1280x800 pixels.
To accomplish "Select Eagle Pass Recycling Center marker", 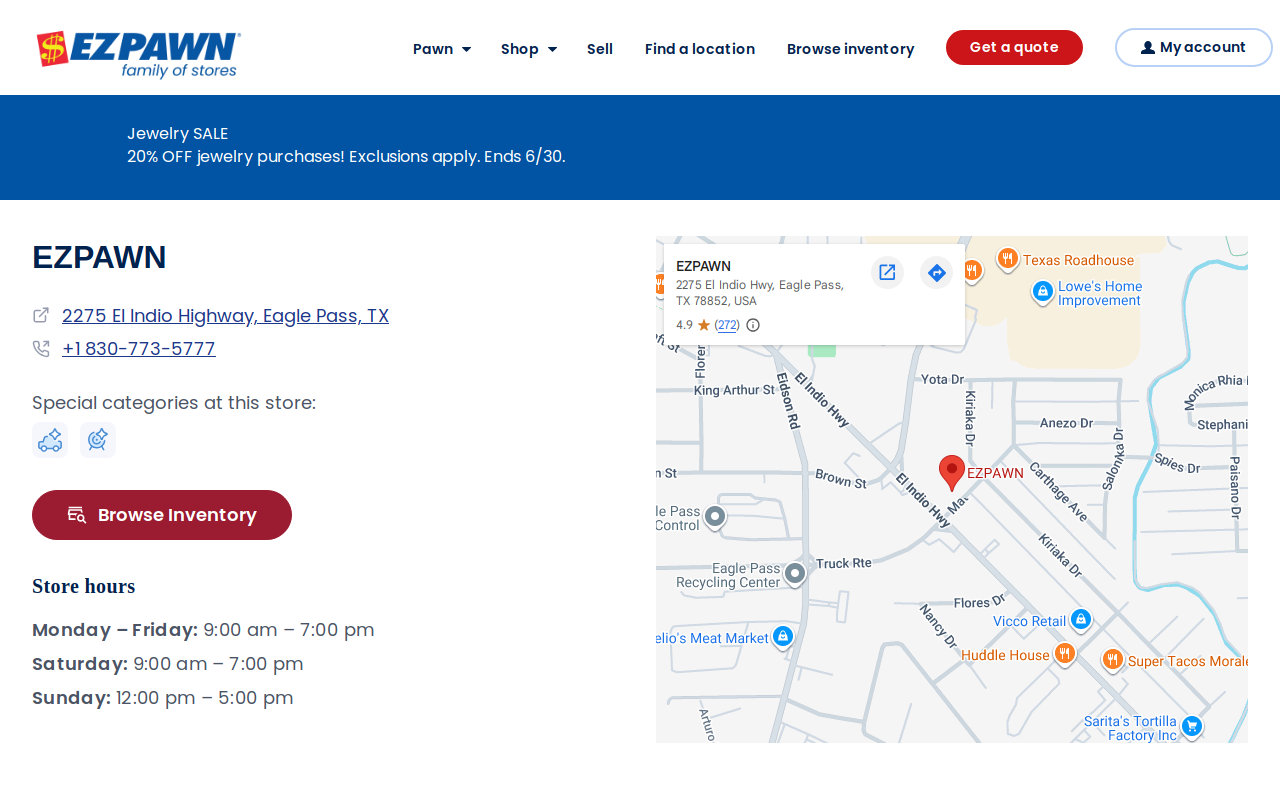I will [x=795, y=574].
